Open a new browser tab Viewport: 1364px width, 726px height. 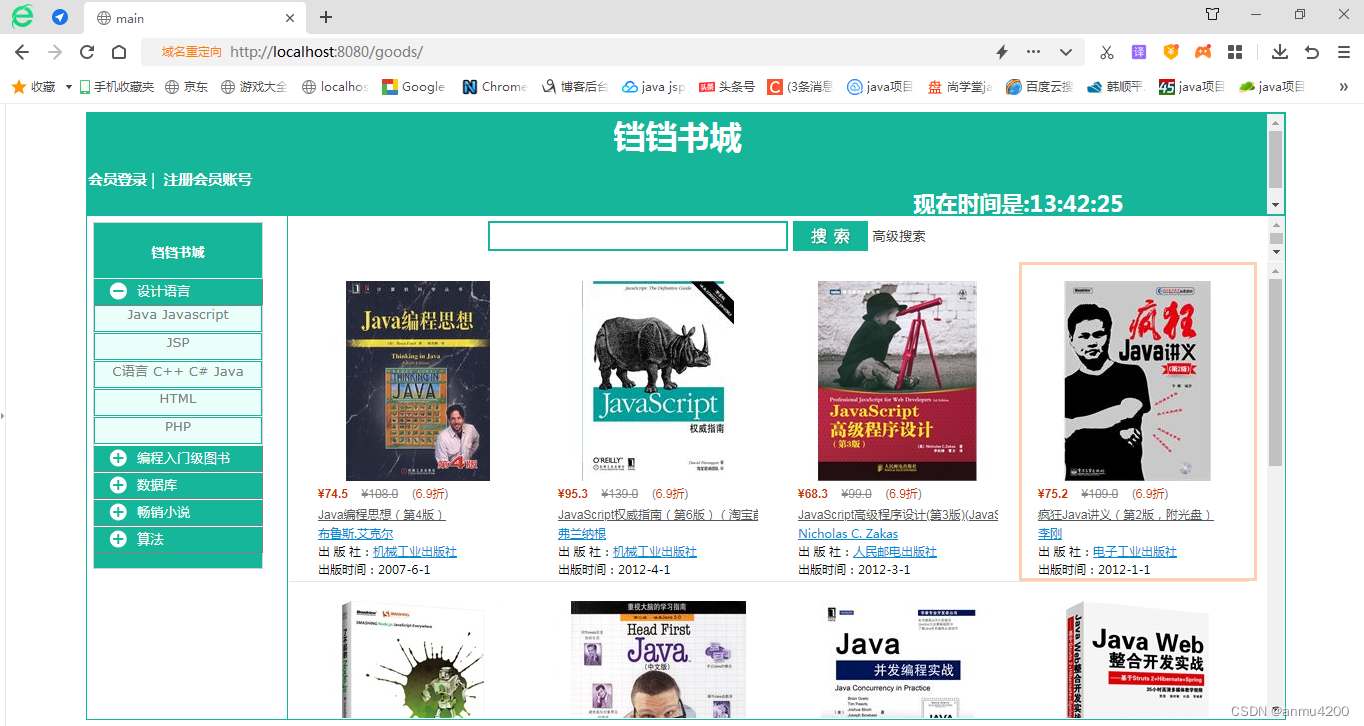coord(326,17)
